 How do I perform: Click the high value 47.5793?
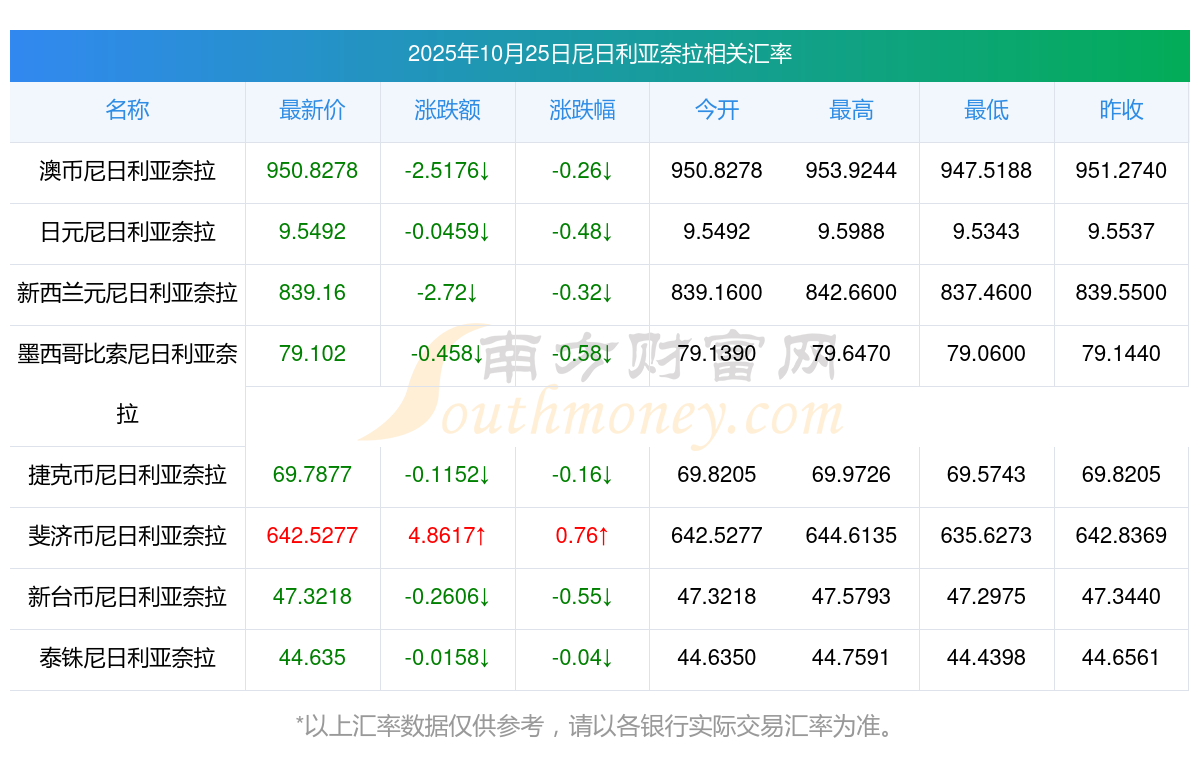coord(851,597)
